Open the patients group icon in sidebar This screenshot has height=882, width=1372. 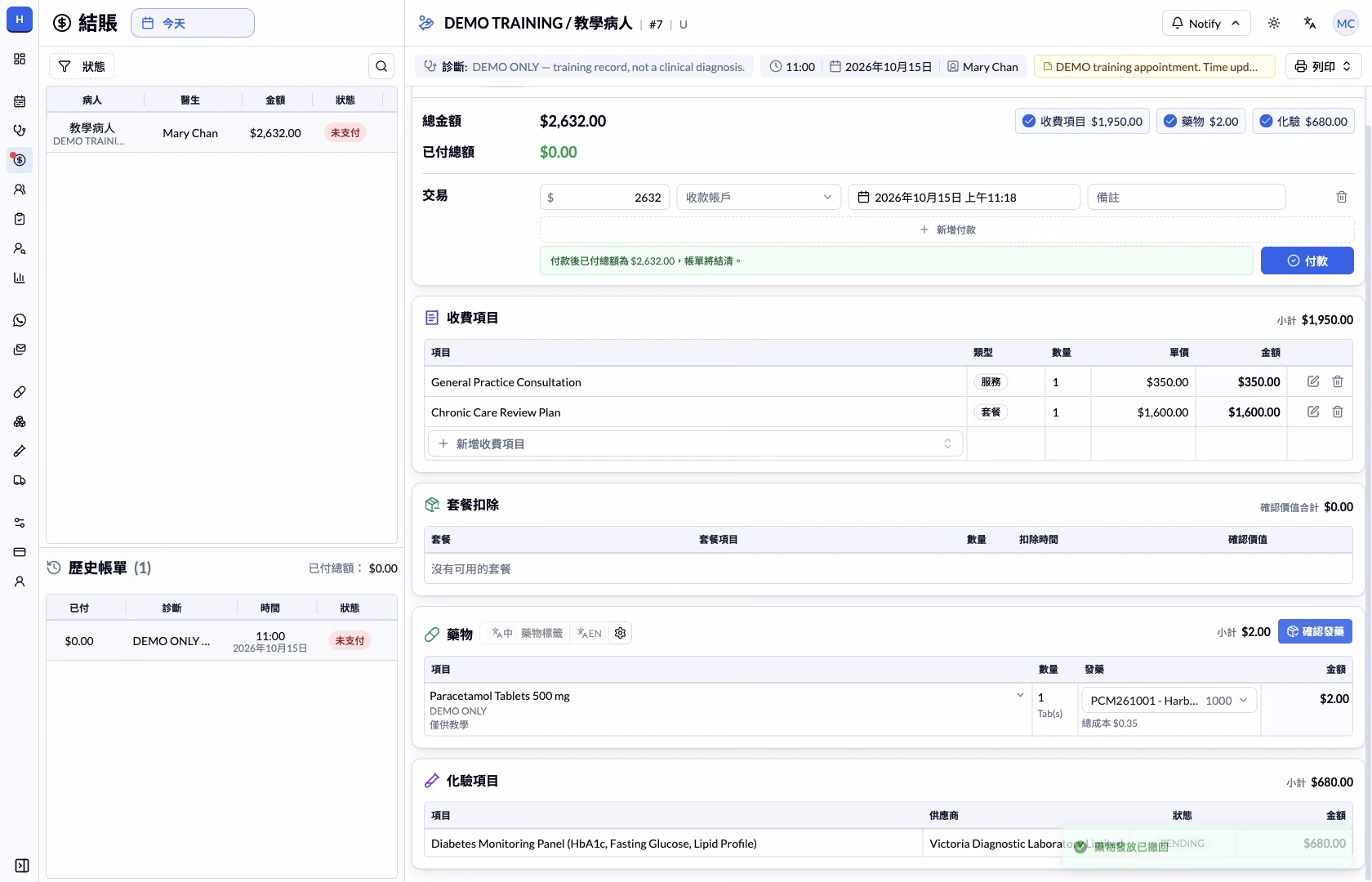click(x=20, y=189)
